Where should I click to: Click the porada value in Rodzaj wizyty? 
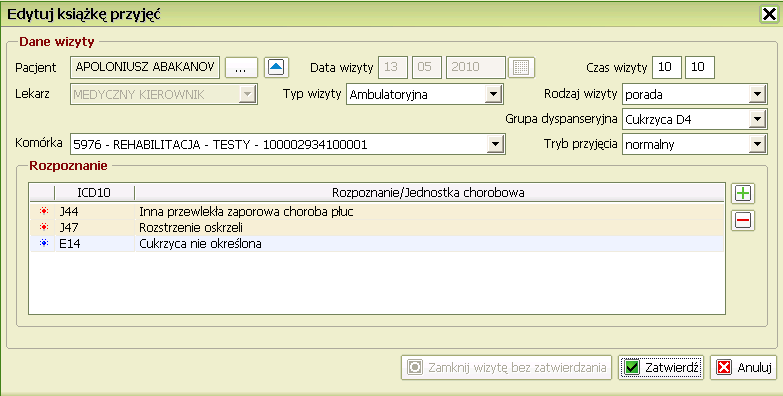click(x=644, y=94)
